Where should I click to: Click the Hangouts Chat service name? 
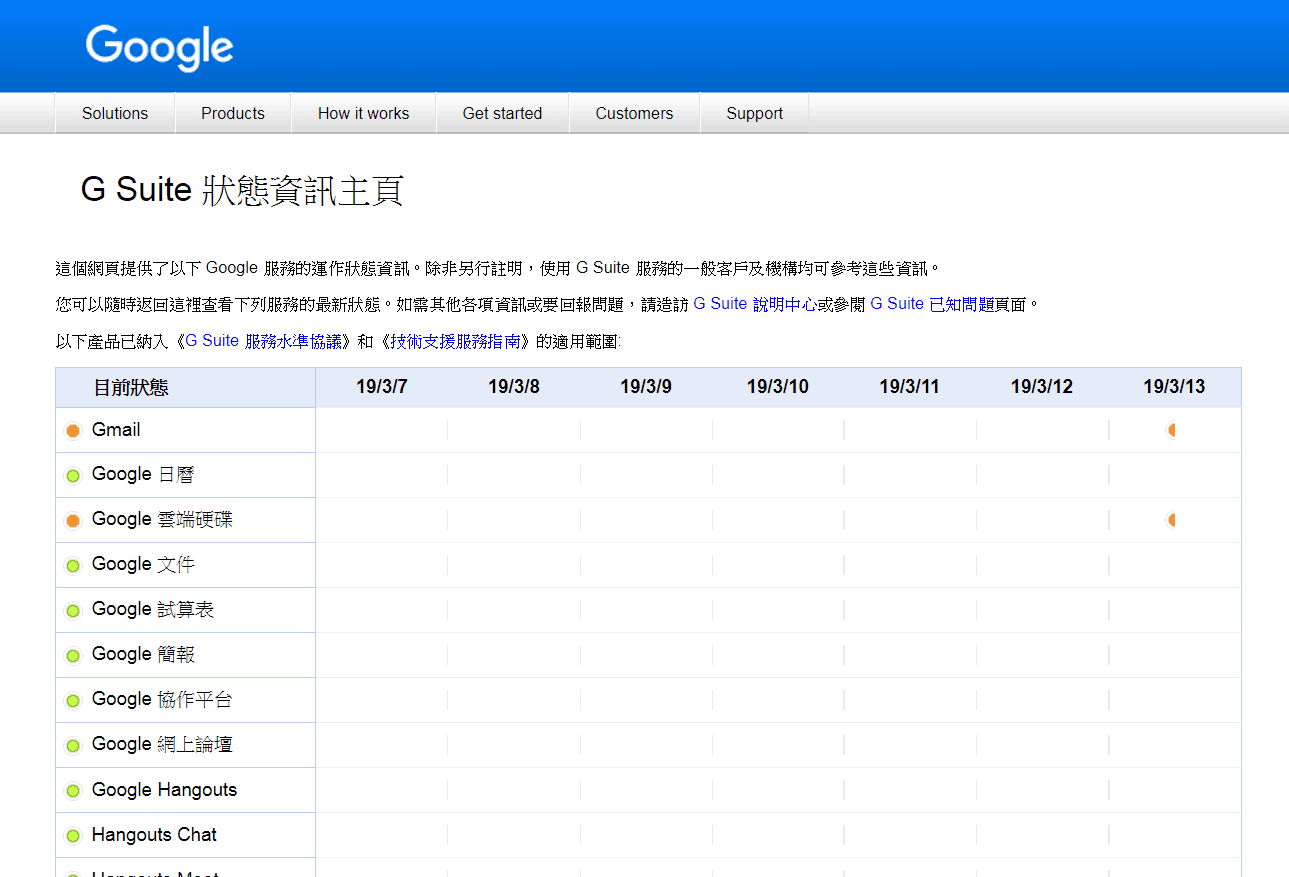154,835
